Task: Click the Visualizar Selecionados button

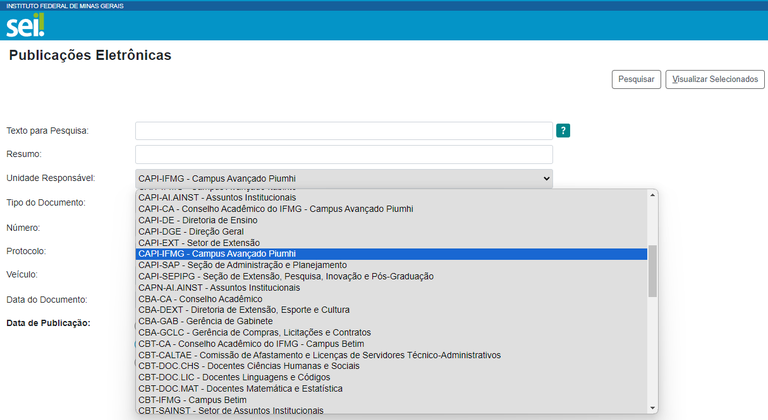Action: [715, 80]
